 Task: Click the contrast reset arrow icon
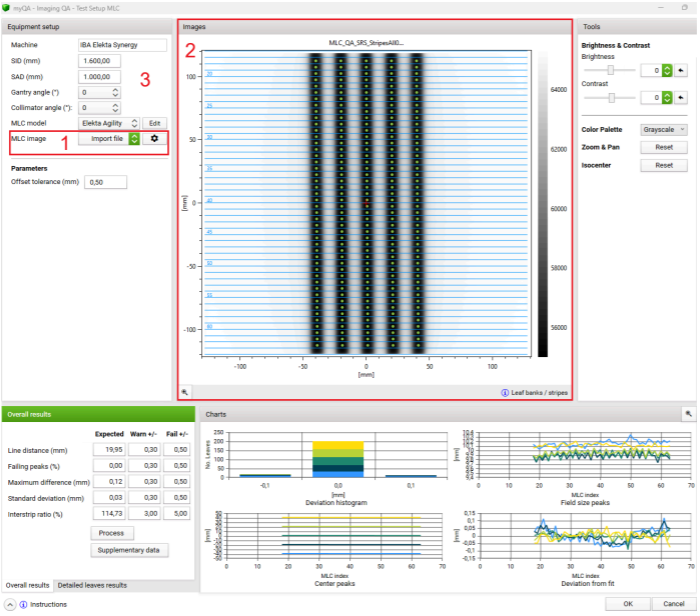pyautogui.click(x=681, y=97)
